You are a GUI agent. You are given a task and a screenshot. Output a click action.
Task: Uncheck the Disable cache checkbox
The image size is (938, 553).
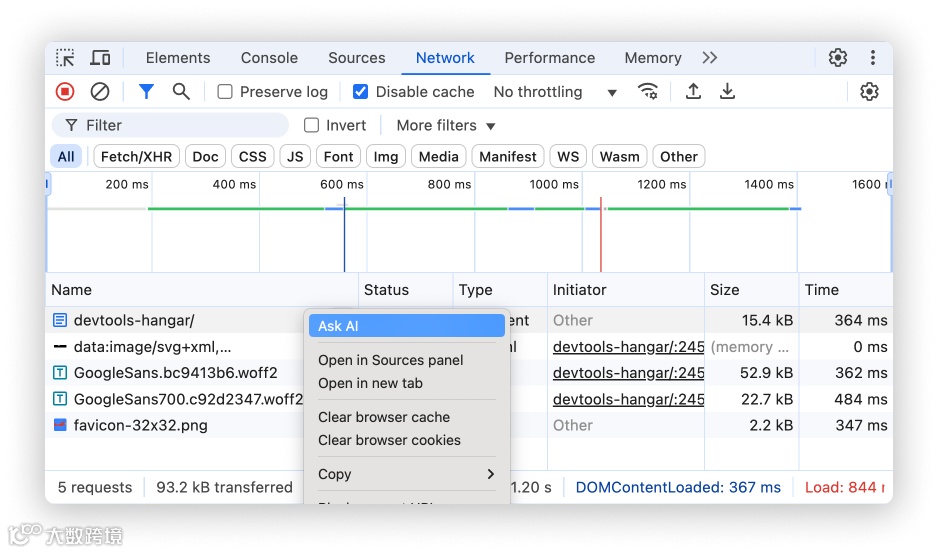coord(361,92)
